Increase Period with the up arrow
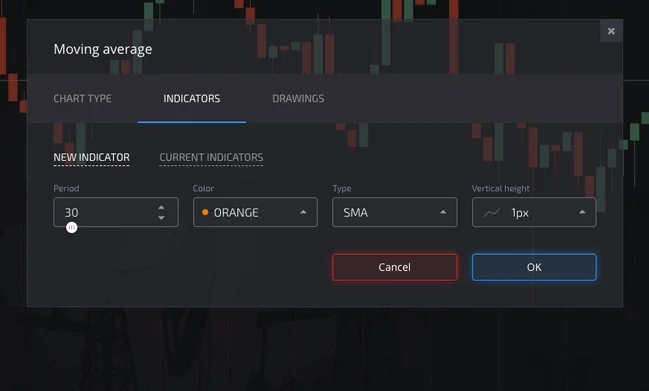This screenshot has width=649, height=391. click(161, 207)
